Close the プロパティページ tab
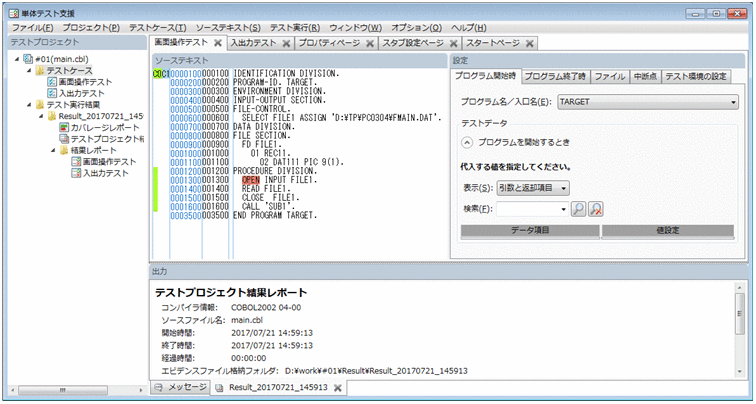Image resolution: width=756 pixels, height=404 pixels. tap(370, 43)
